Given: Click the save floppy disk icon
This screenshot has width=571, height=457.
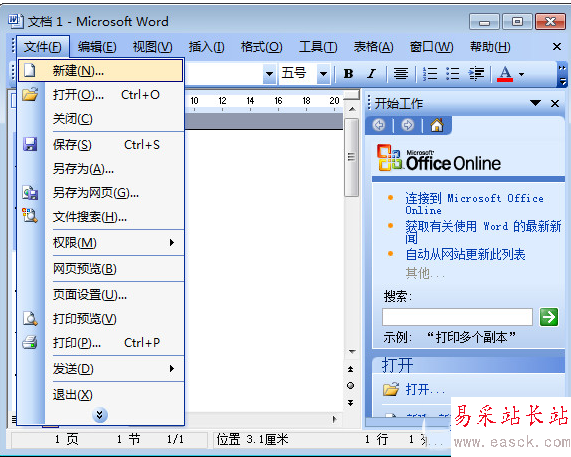Looking at the screenshot, I should click(30, 144).
